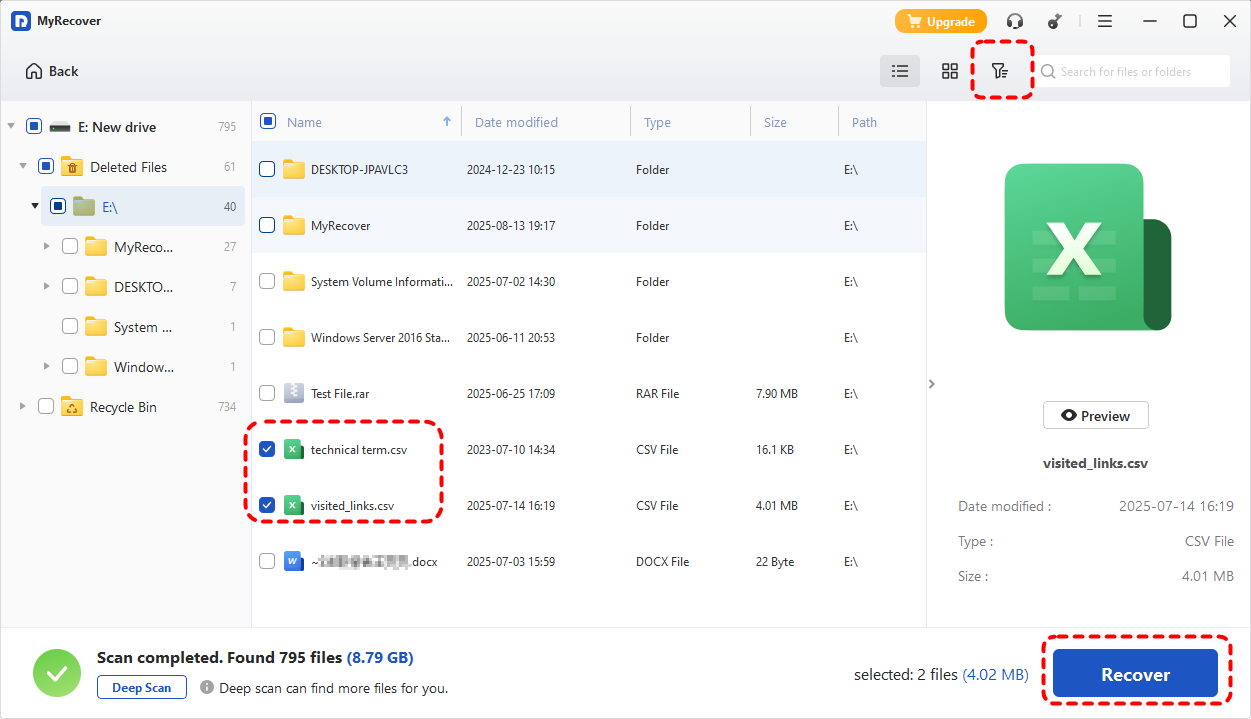
Task: Focus the Search for files or folders field
Action: pos(1132,71)
